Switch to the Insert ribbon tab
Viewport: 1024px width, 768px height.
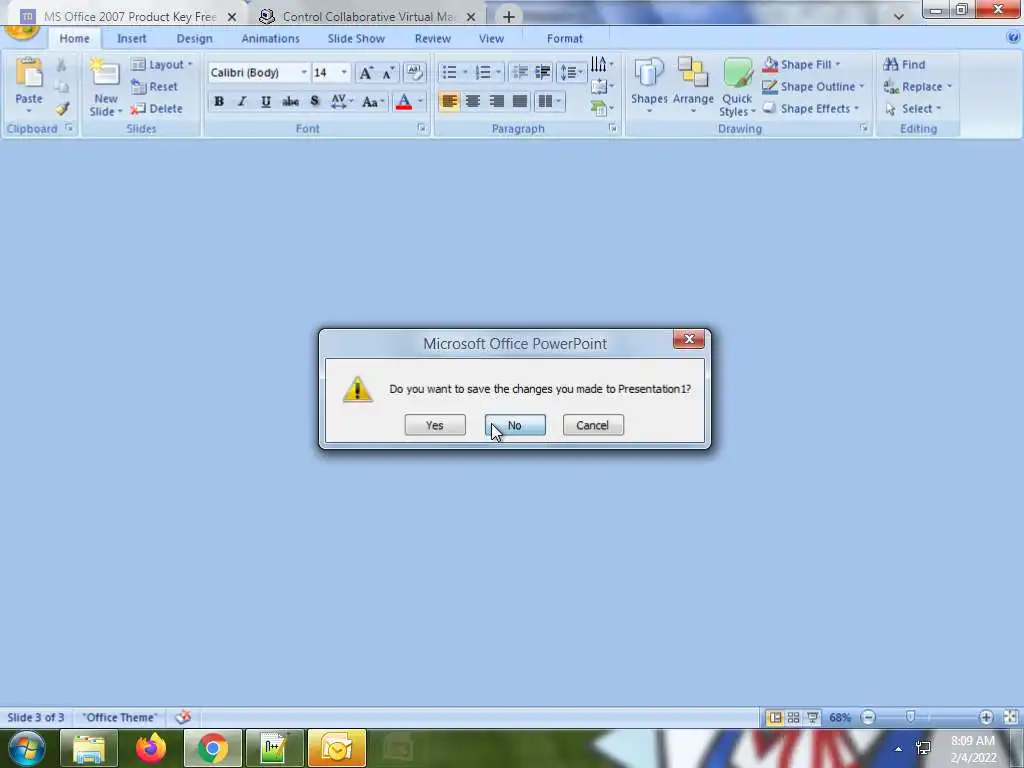pyautogui.click(x=132, y=39)
